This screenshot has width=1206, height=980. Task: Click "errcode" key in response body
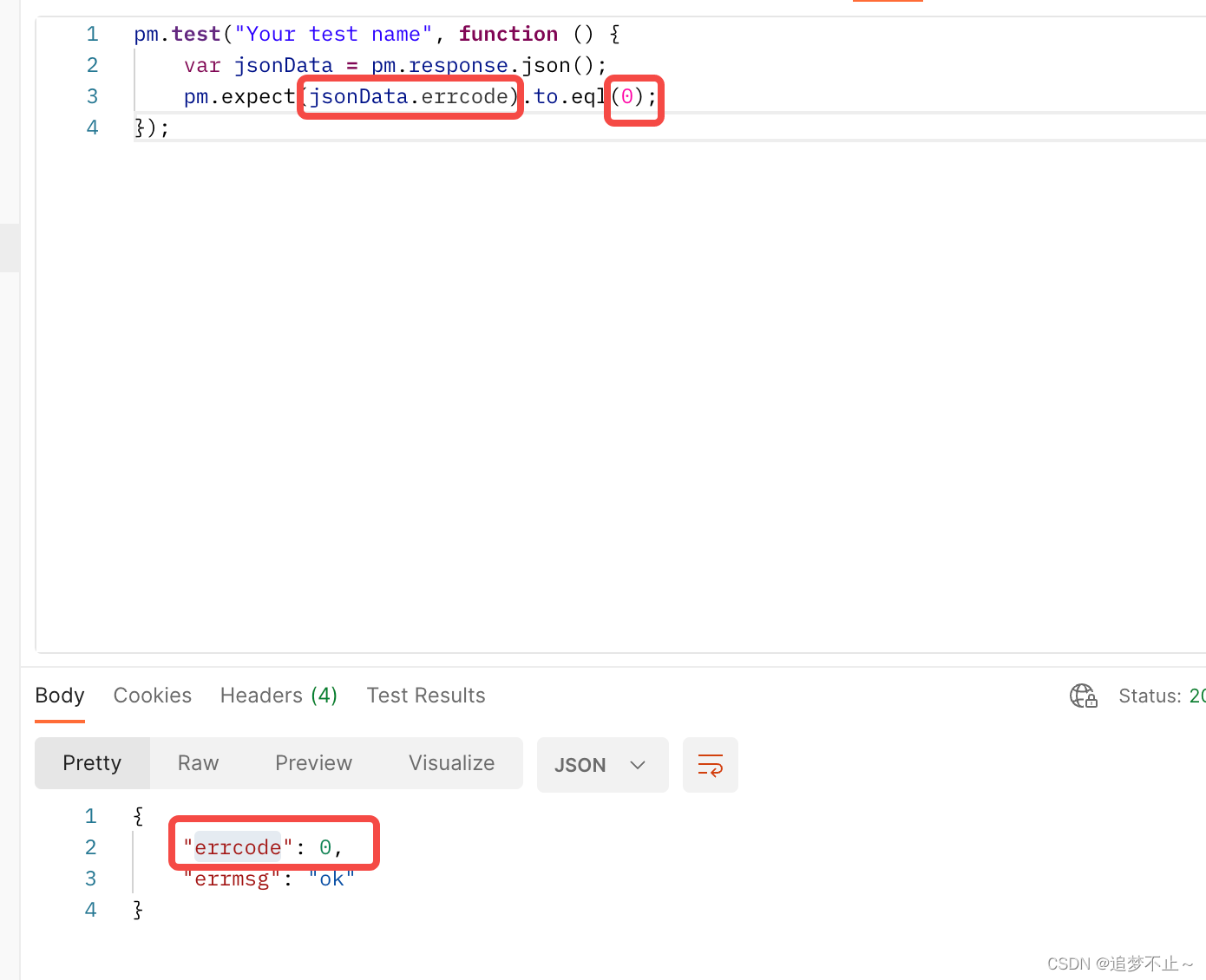pos(238,847)
